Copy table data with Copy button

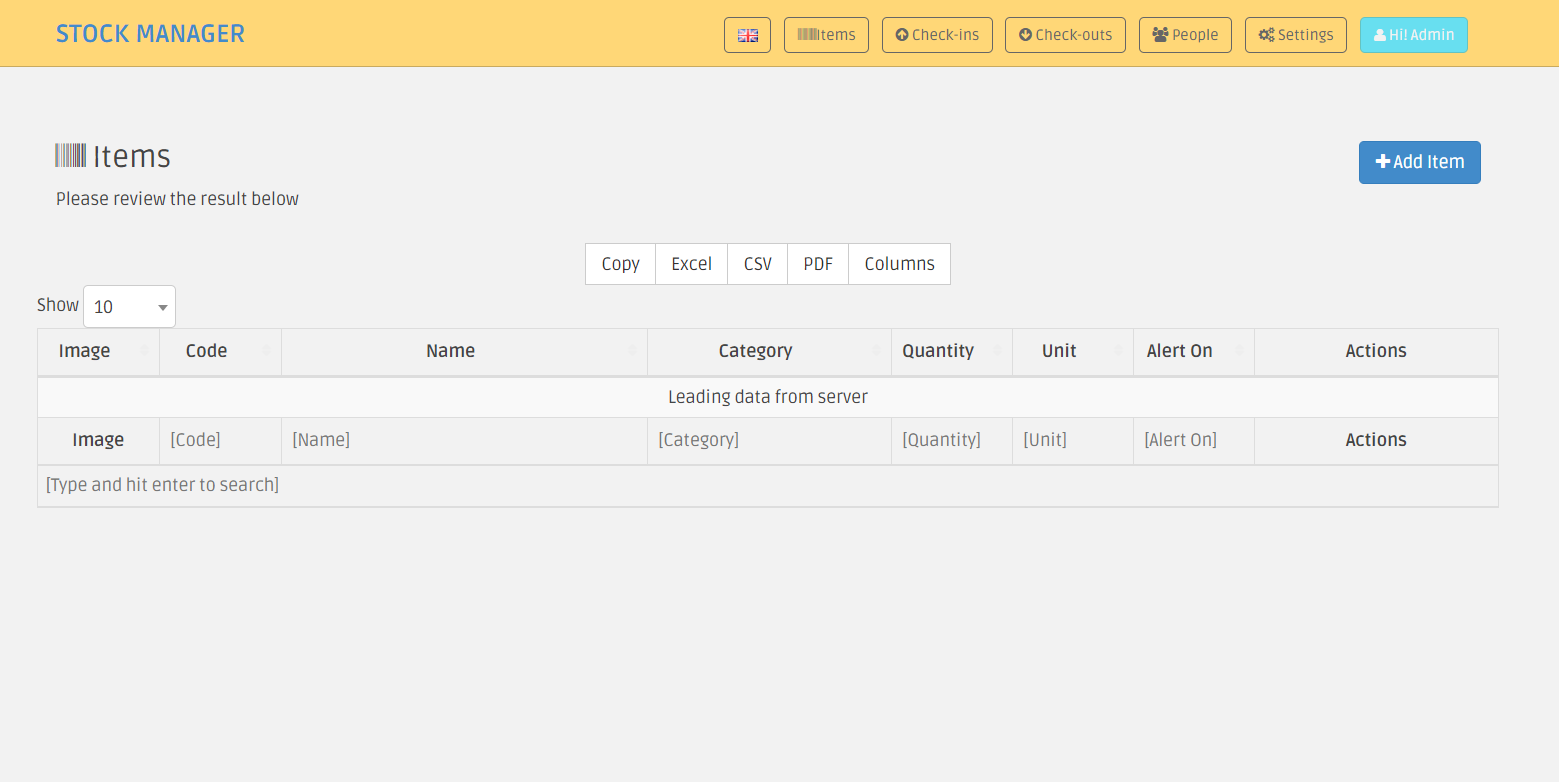(x=620, y=264)
